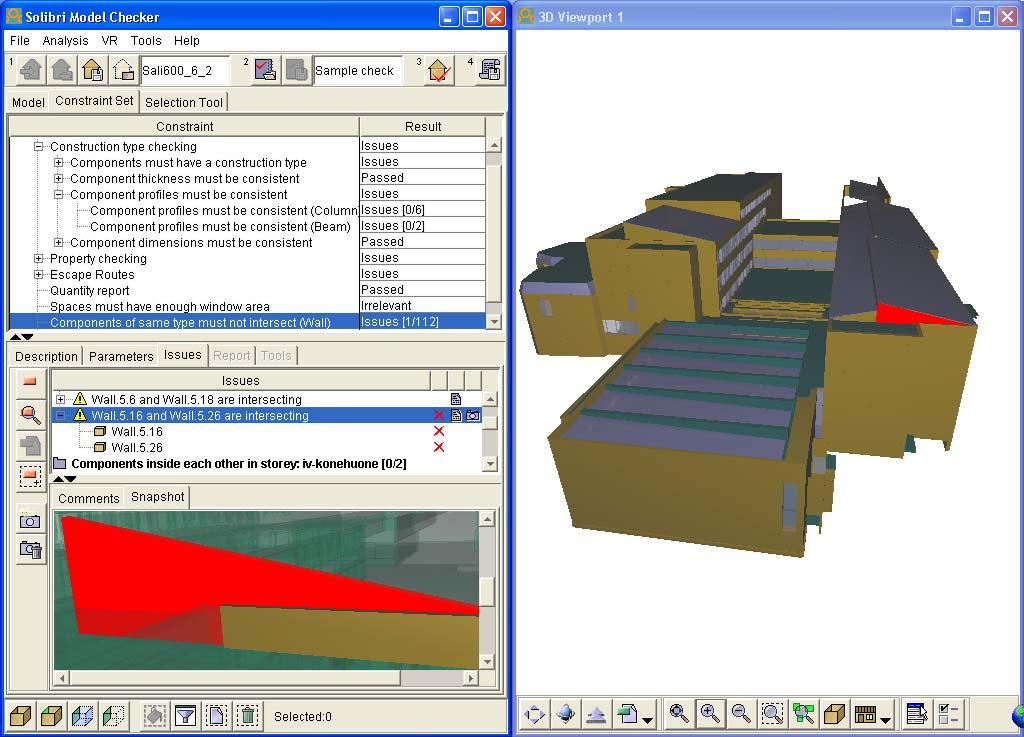Expand Component dimensions must be consistent
The image size is (1024, 737).
tap(59, 242)
